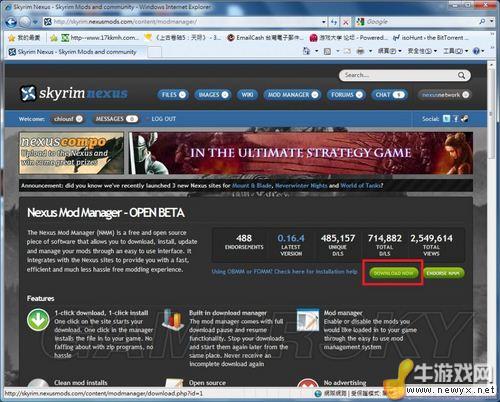Click the red Stop loading icon
This screenshot has width=500, height=402.
click(346, 22)
